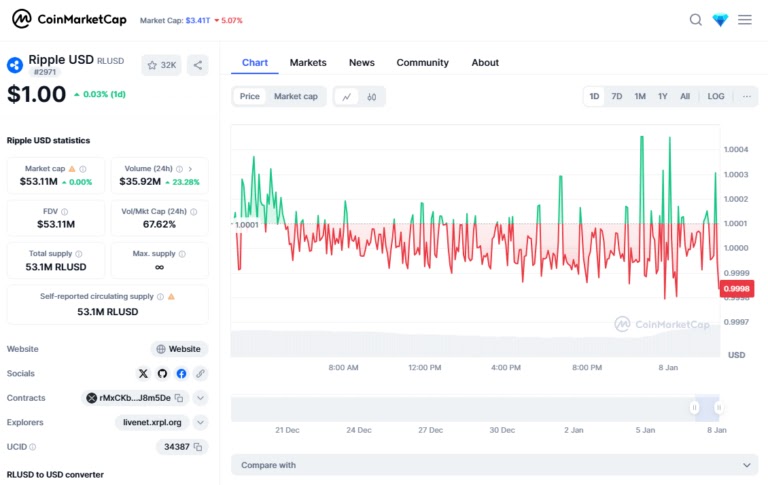Select the 1Y time range
Viewport: 768px width, 485px height.
point(663,97)
